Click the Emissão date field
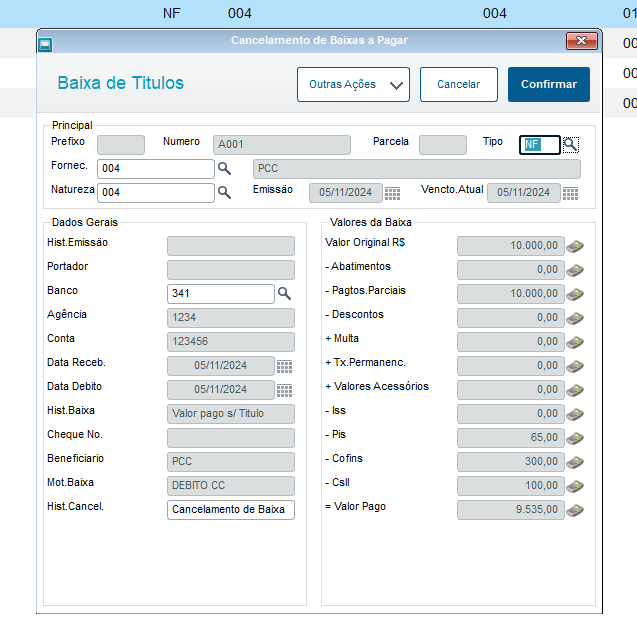This screenshot has width=637, height=633. pyautogui.click(x=346, y=193)
